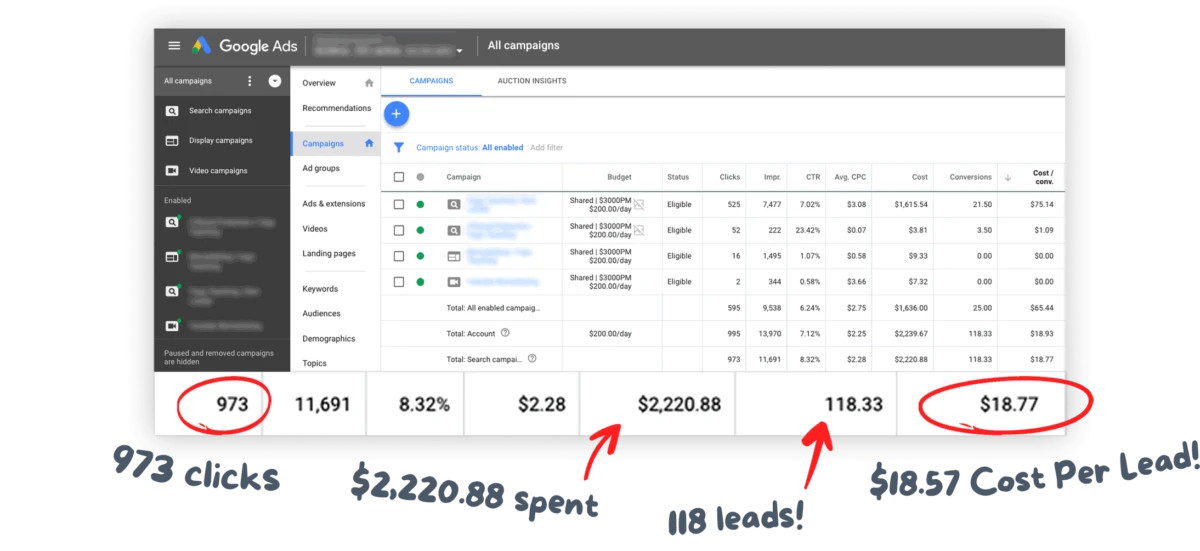This screenshot has height=551, width=1200.
Task: Select the Video campaigns icon in the sidebar
Action: point(172,171)
